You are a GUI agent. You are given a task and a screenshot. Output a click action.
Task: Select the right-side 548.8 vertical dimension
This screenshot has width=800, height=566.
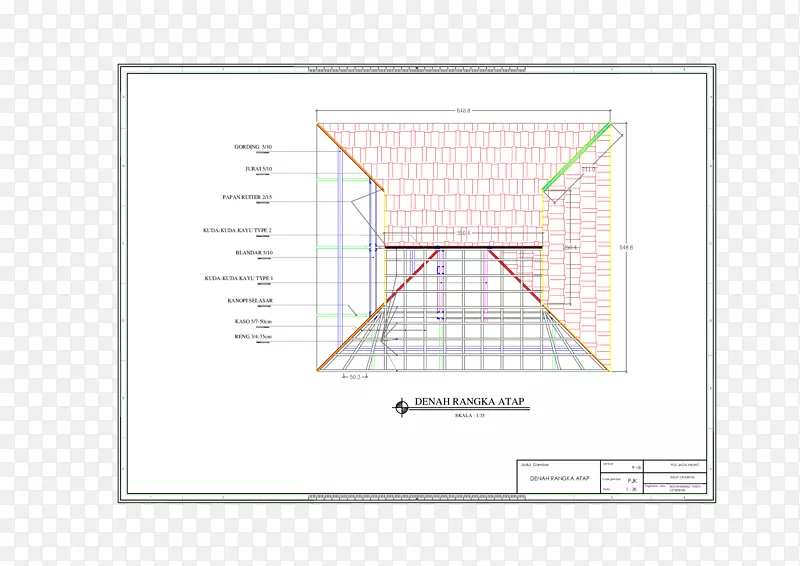tap(626, 246)
